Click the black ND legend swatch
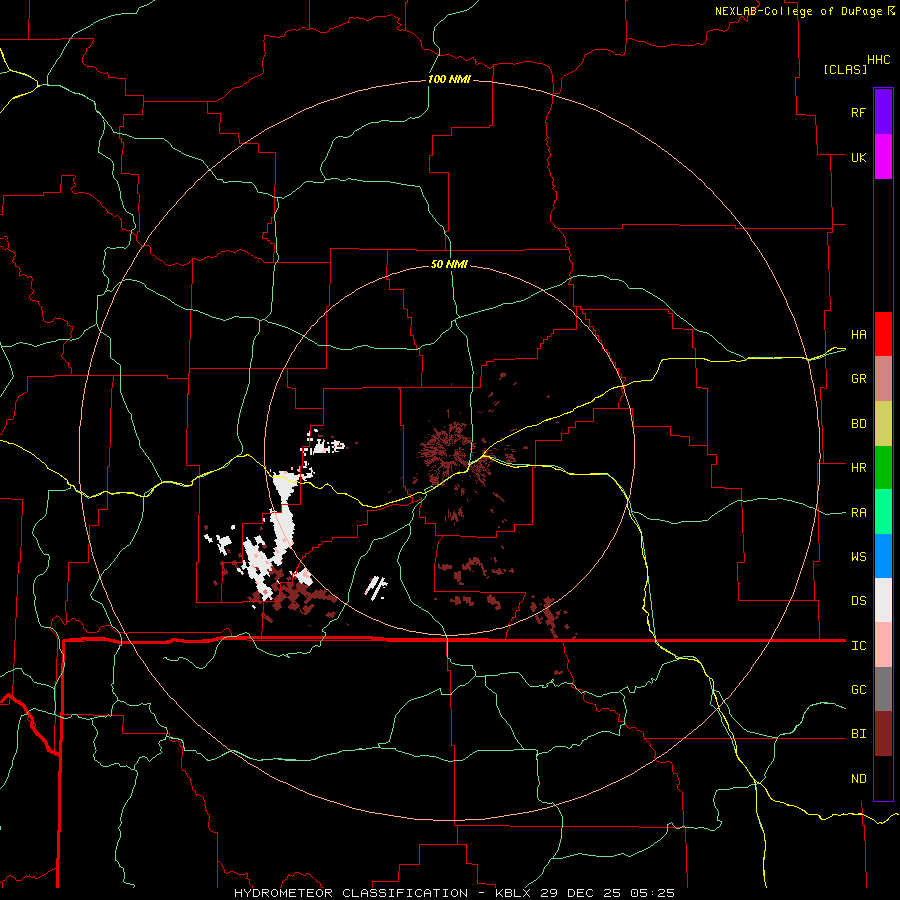This screenshot has width=900, height=900. [x=883, y=778]
